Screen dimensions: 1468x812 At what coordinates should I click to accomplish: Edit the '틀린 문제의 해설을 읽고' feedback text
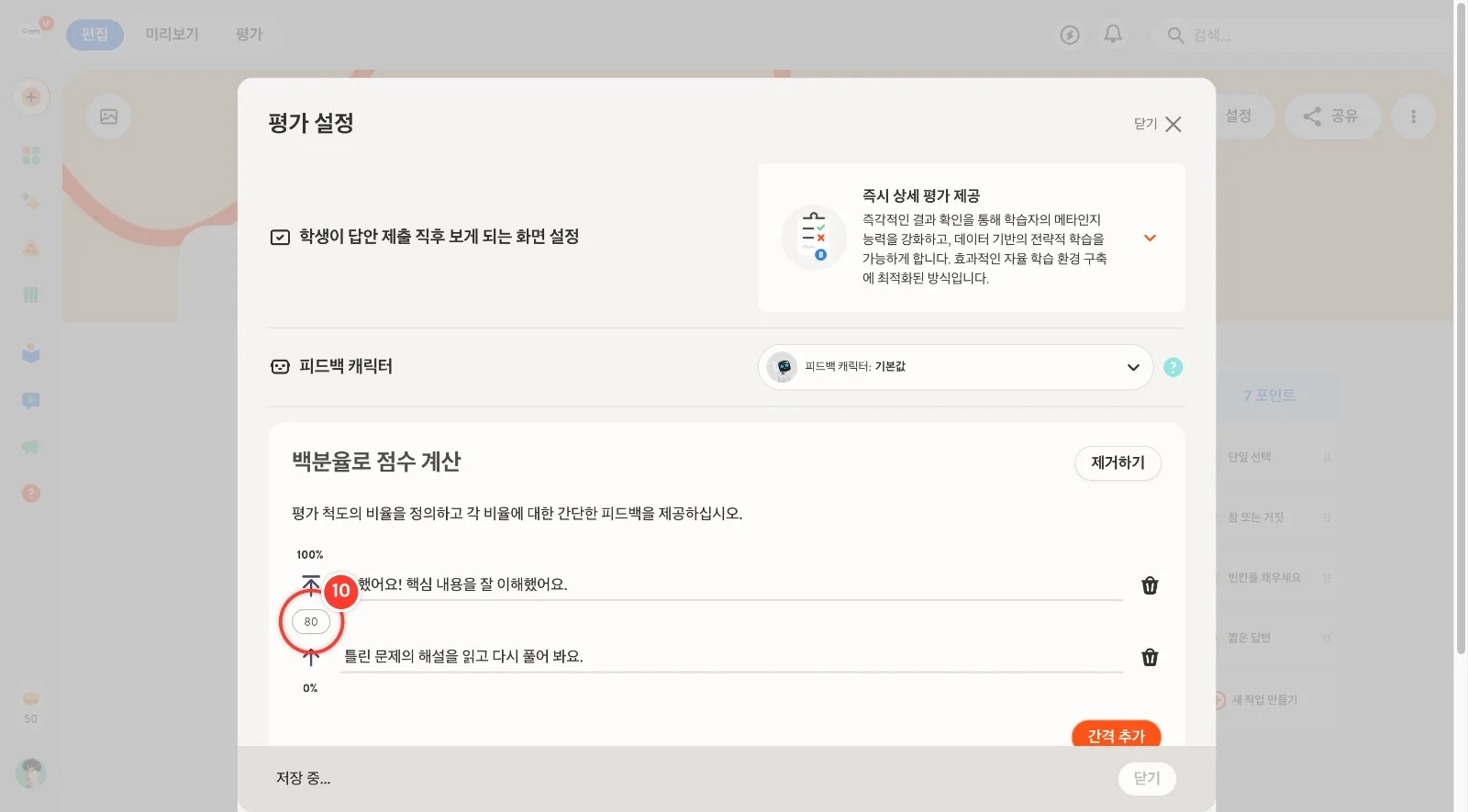point(731,657)
